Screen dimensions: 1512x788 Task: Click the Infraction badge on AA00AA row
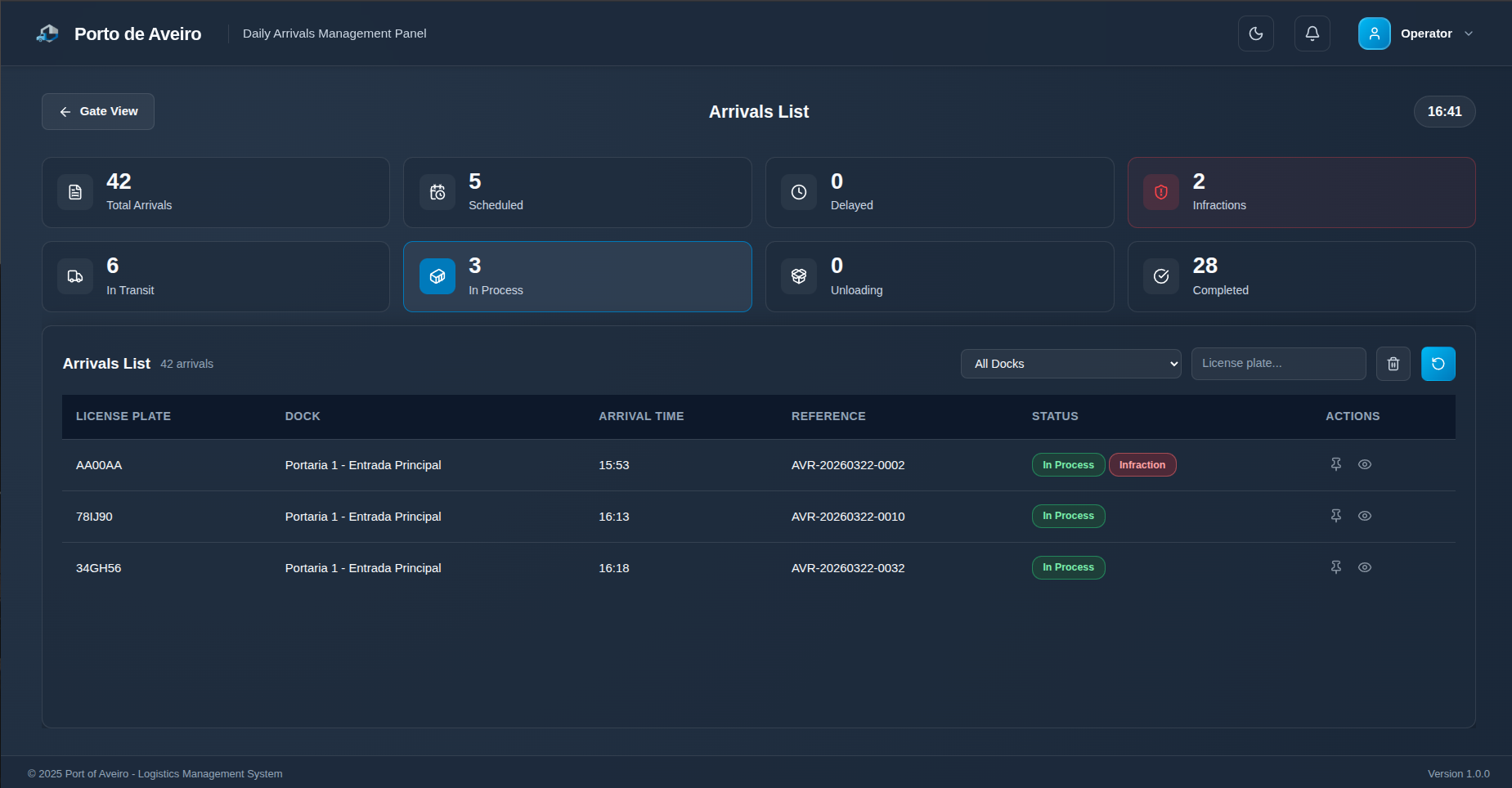1142,464
